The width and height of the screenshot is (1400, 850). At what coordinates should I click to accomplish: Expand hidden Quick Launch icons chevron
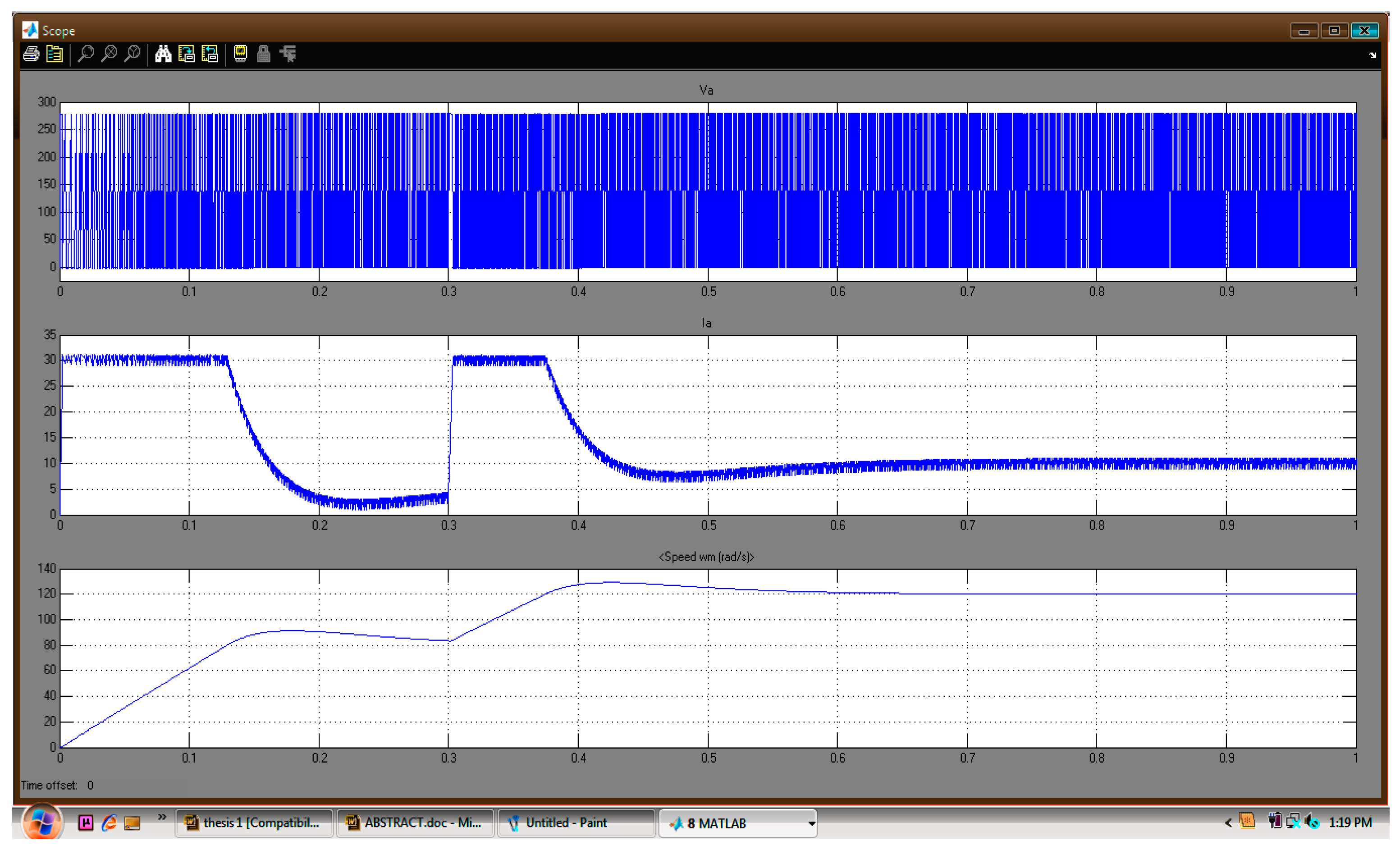coord(162,817)
